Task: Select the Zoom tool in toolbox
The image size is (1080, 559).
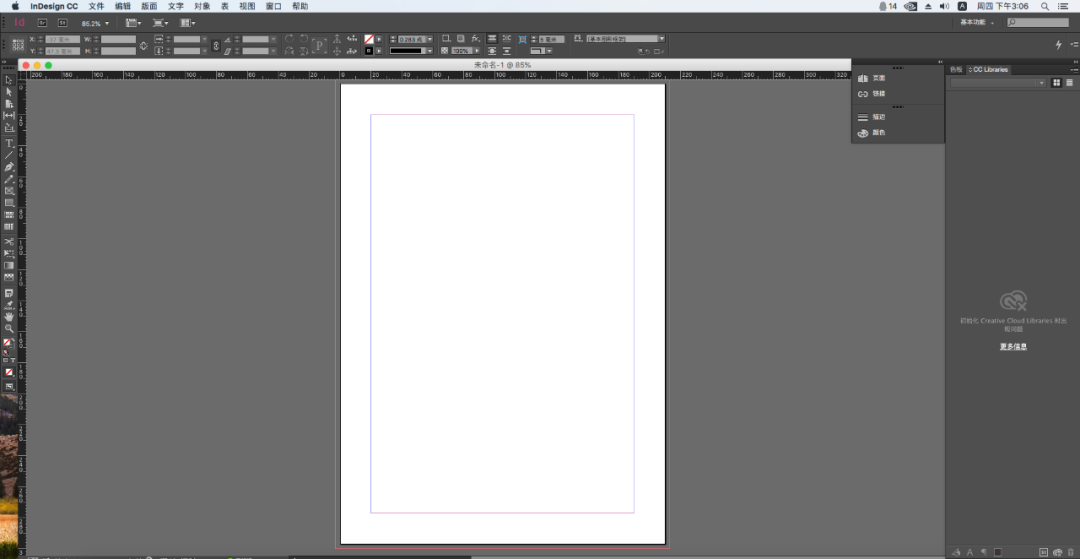Action: pos(9,328)
